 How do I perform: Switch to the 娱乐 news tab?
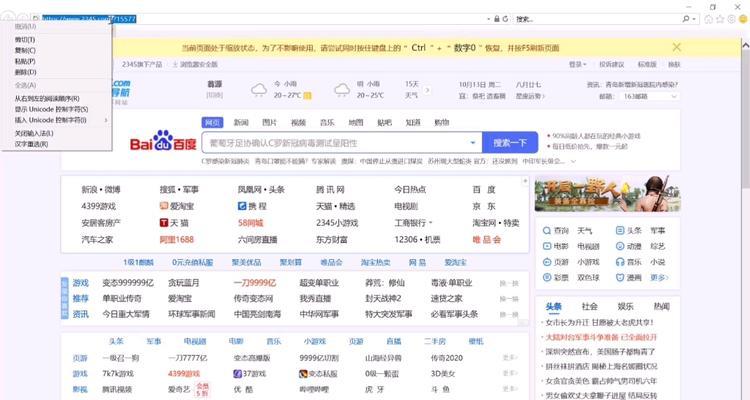click(625, 307)
